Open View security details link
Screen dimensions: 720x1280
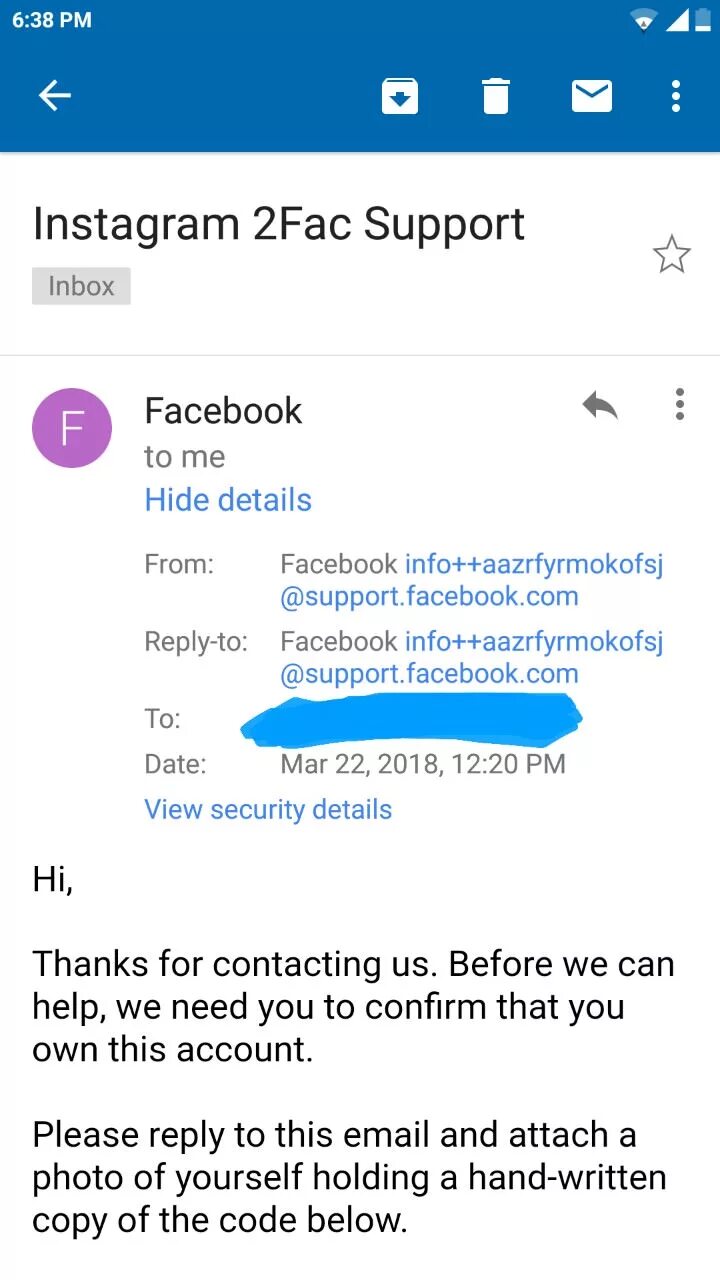click(x=268, y=809)
